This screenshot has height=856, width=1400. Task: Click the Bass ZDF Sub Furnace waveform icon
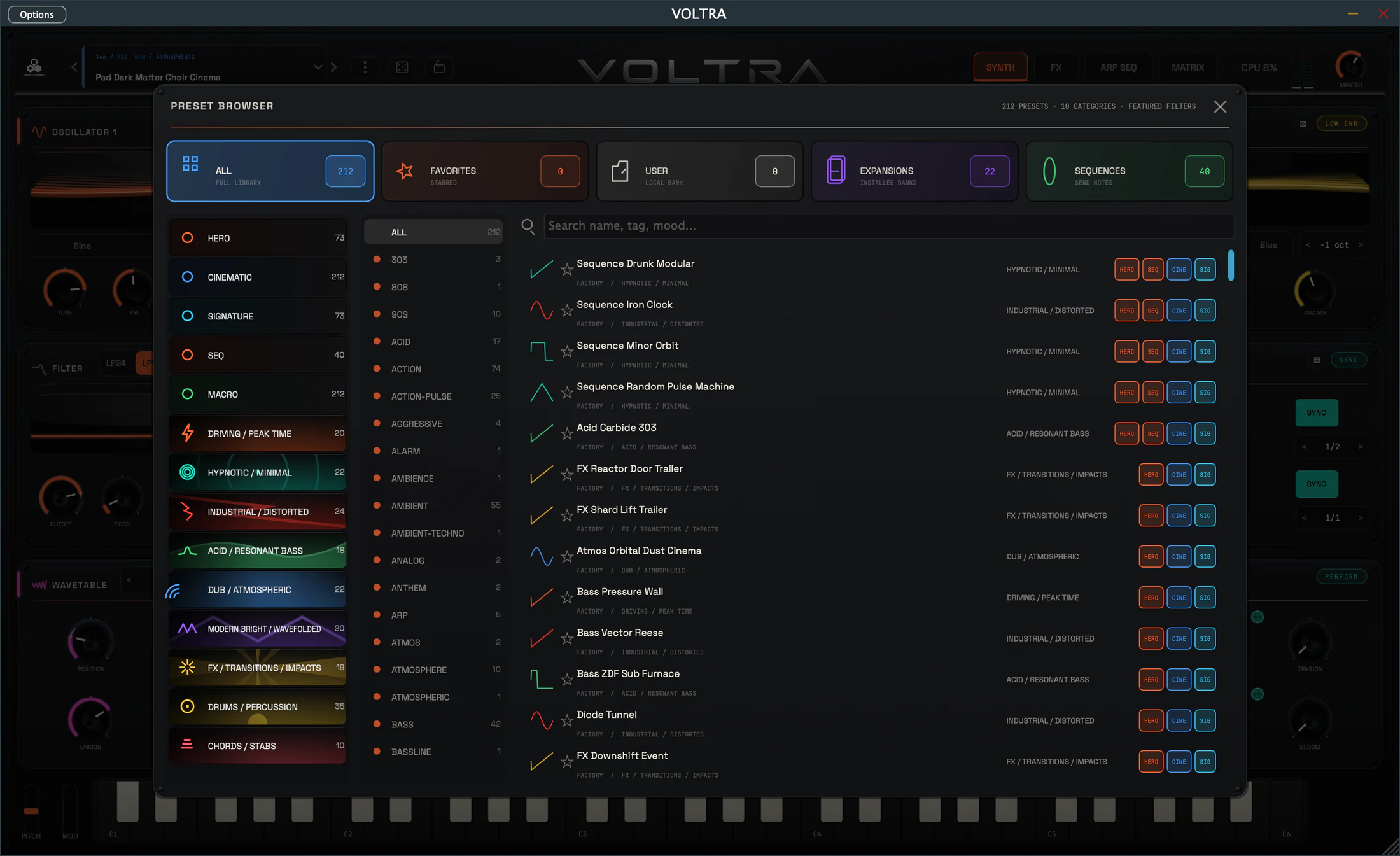[542, 680]
